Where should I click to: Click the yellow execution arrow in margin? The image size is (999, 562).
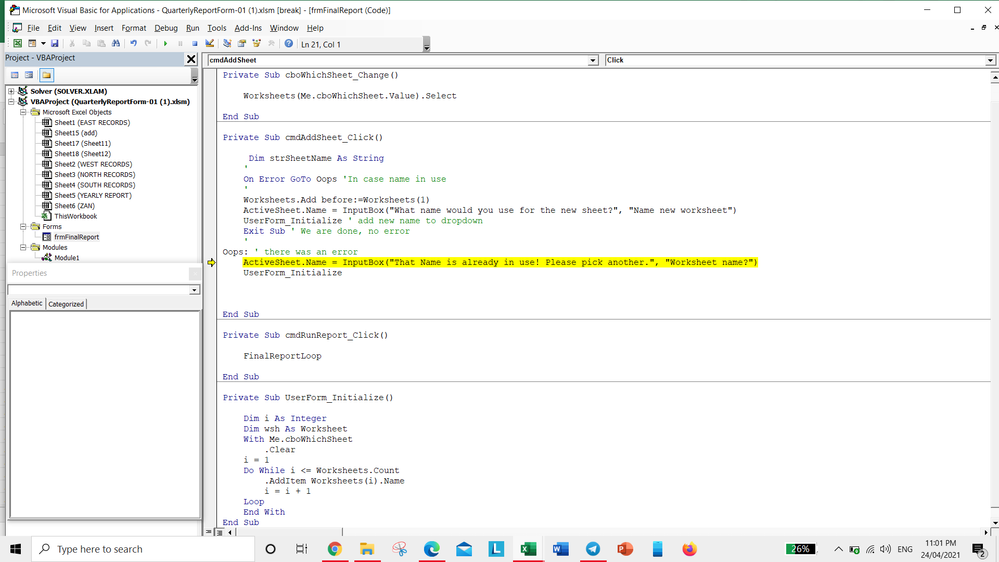pyautogui.click(x=211, y=263)
